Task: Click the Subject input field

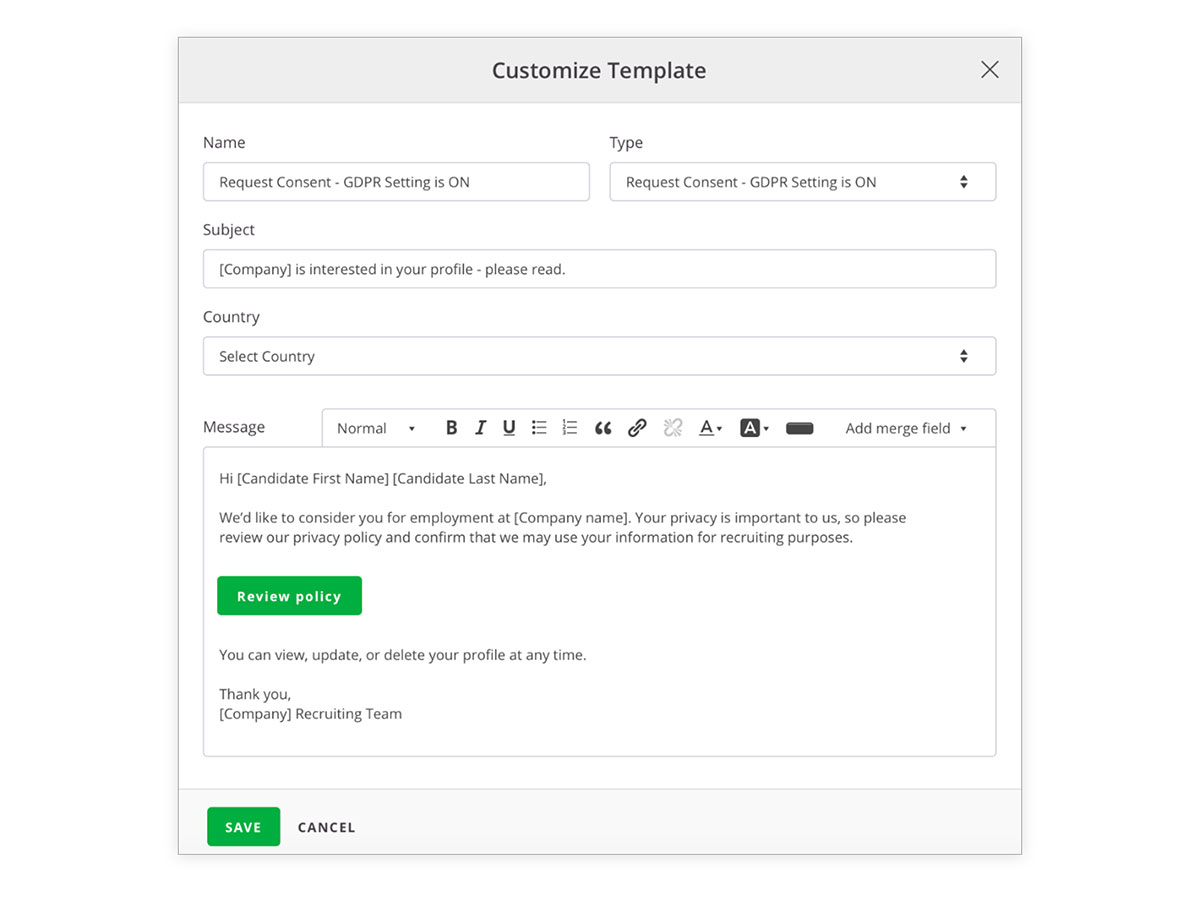Action: pos(600,269)
